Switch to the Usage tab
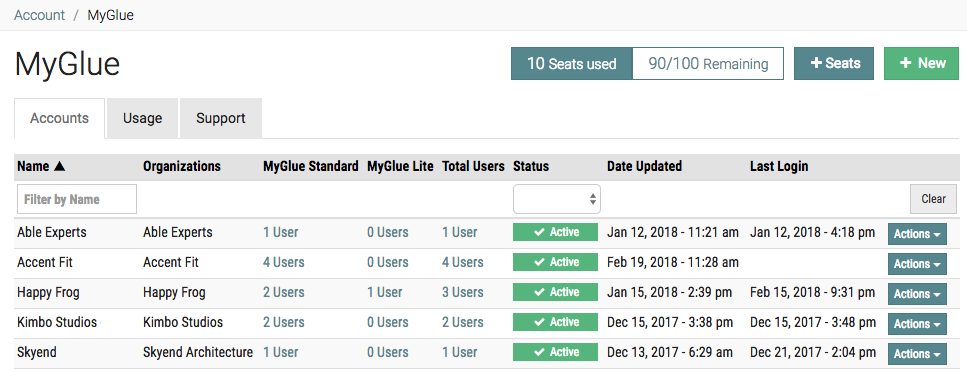 [x=142, y=118]
